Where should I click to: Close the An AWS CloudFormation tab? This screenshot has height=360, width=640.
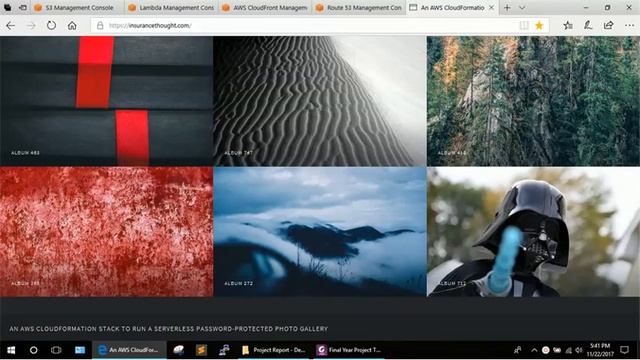[491, 8]
